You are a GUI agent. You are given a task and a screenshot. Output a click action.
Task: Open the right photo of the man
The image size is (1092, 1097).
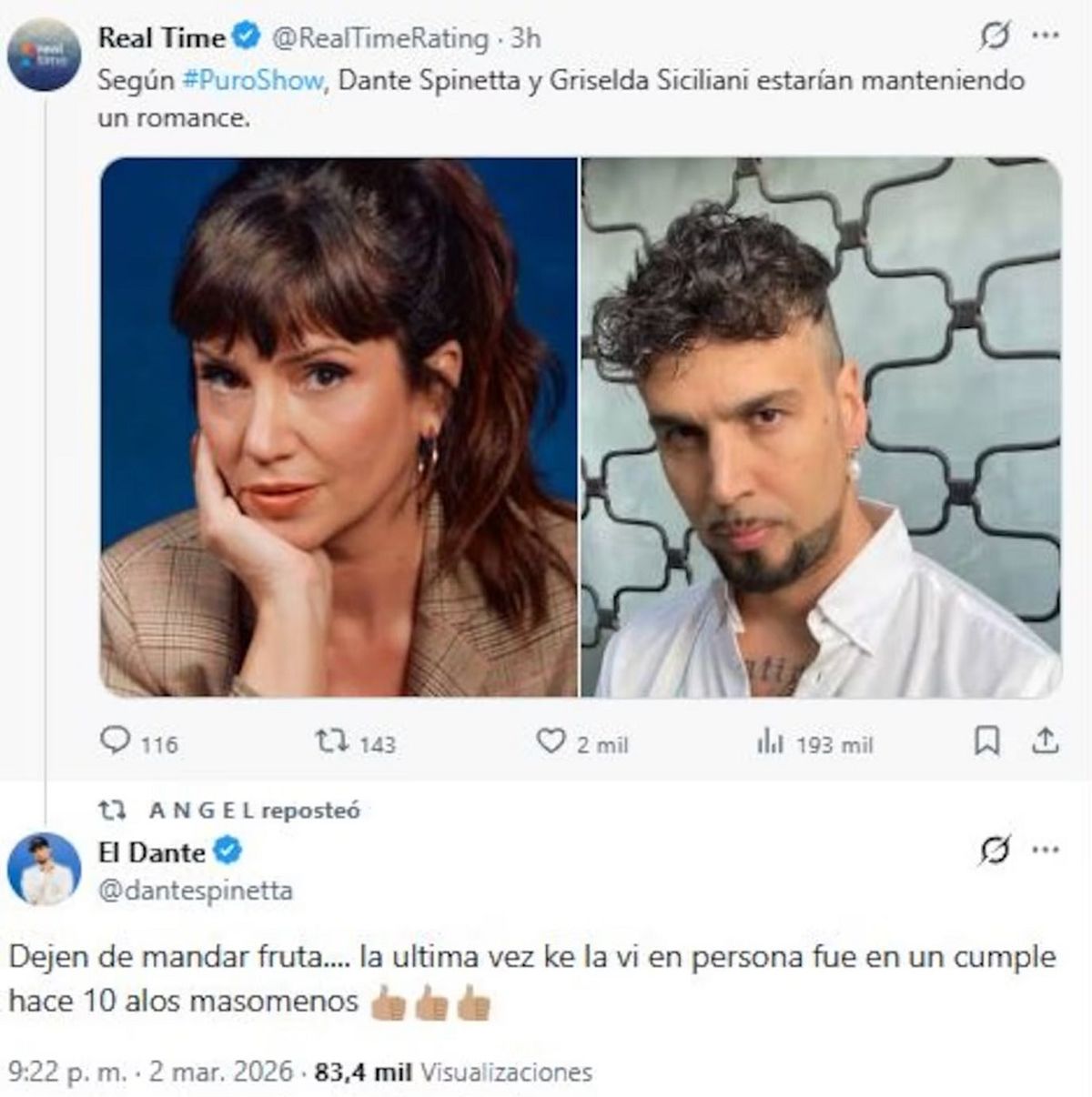[x=821, y=428]
